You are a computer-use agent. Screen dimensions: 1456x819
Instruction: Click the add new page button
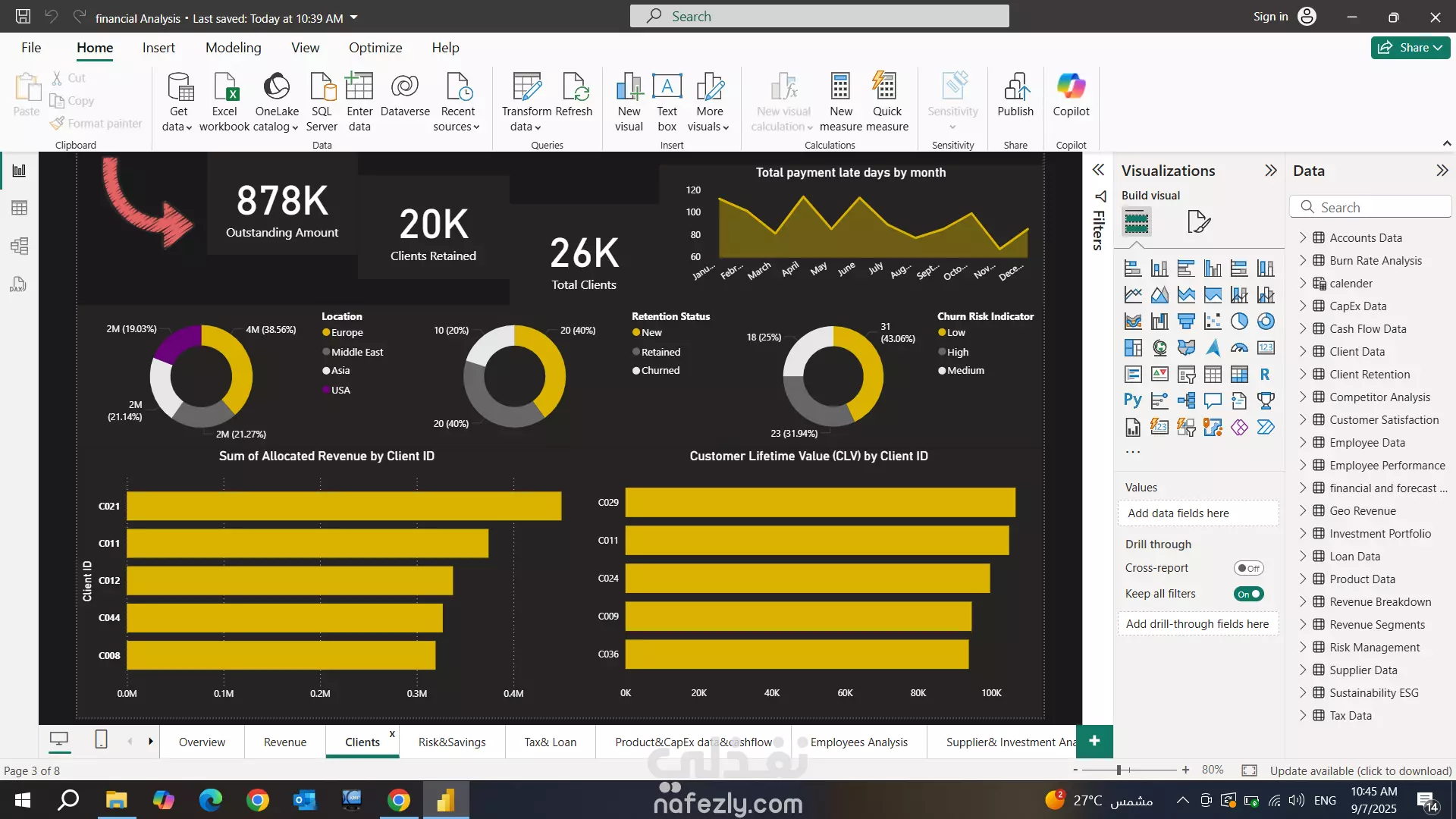pyautogui.click(x=1094, y=741)
